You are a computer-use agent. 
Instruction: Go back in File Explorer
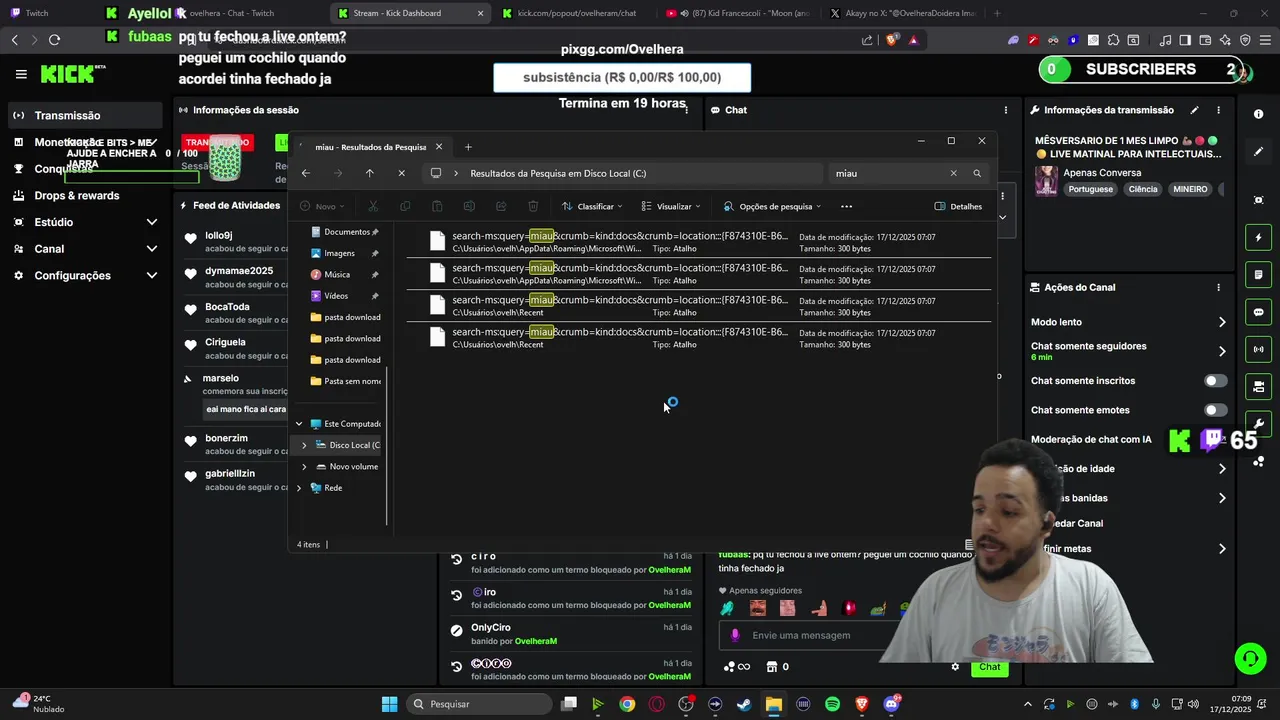pos(306,173)
